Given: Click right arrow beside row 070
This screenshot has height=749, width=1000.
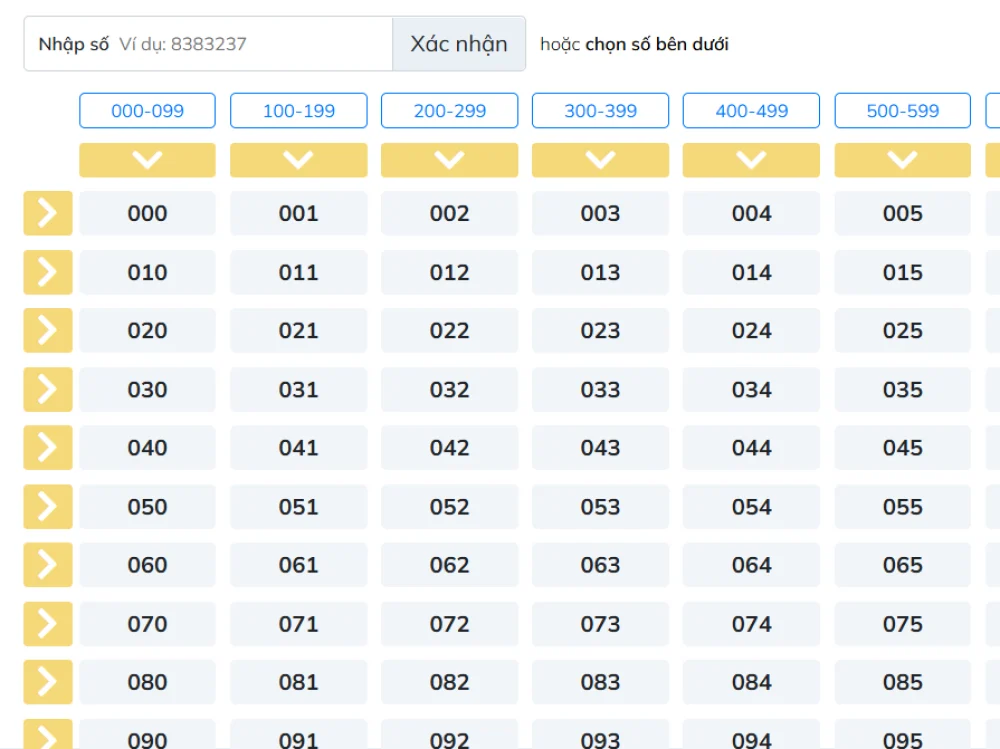Looking at the screenshot, I should coord(48,624).
